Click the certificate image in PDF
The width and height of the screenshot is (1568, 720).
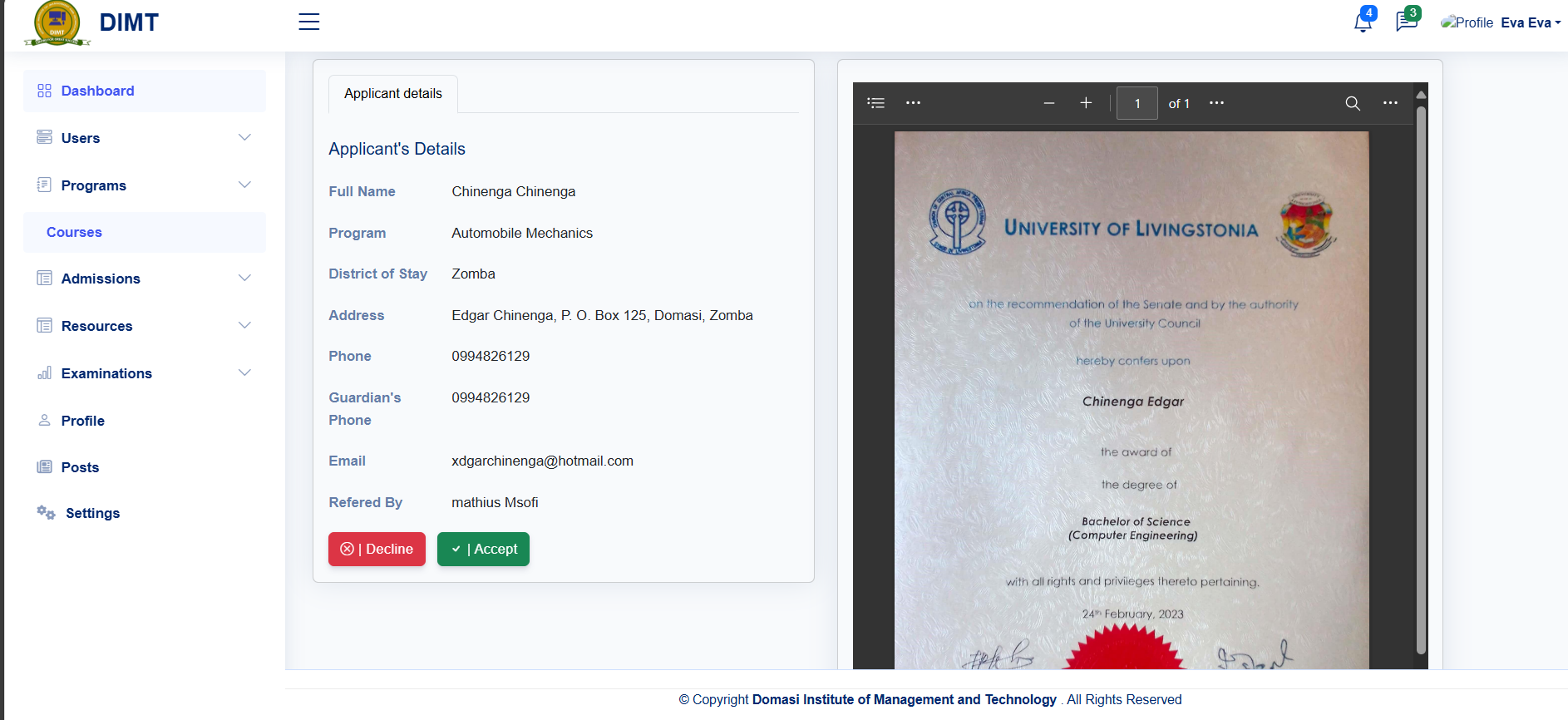pos(1132,400)
